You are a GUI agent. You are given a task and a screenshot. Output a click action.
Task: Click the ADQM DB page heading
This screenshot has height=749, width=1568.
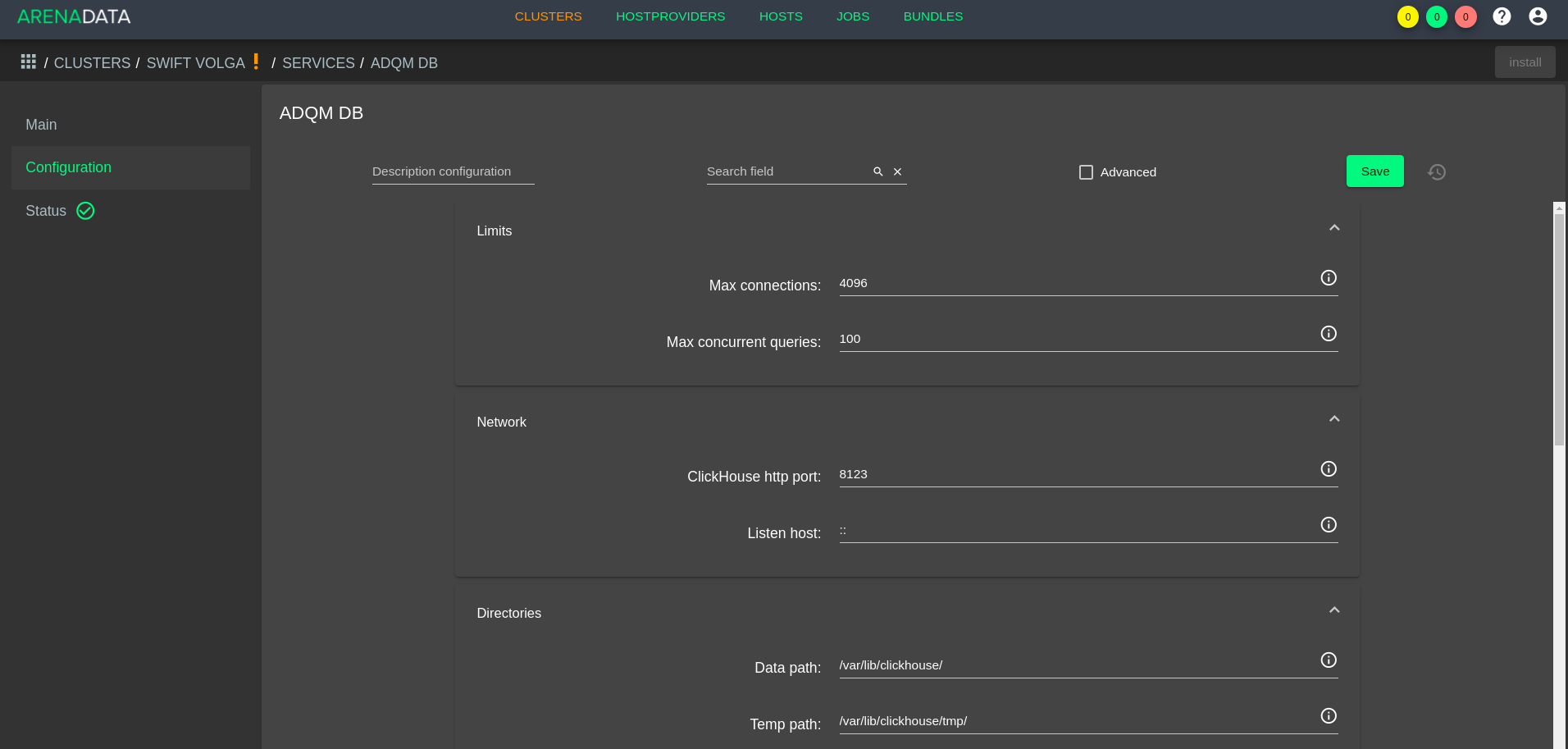(x=321, y=113)
